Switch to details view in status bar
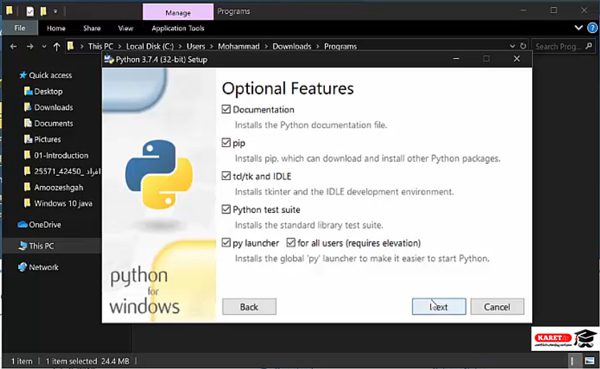600x369 pixels. [572, 361]
